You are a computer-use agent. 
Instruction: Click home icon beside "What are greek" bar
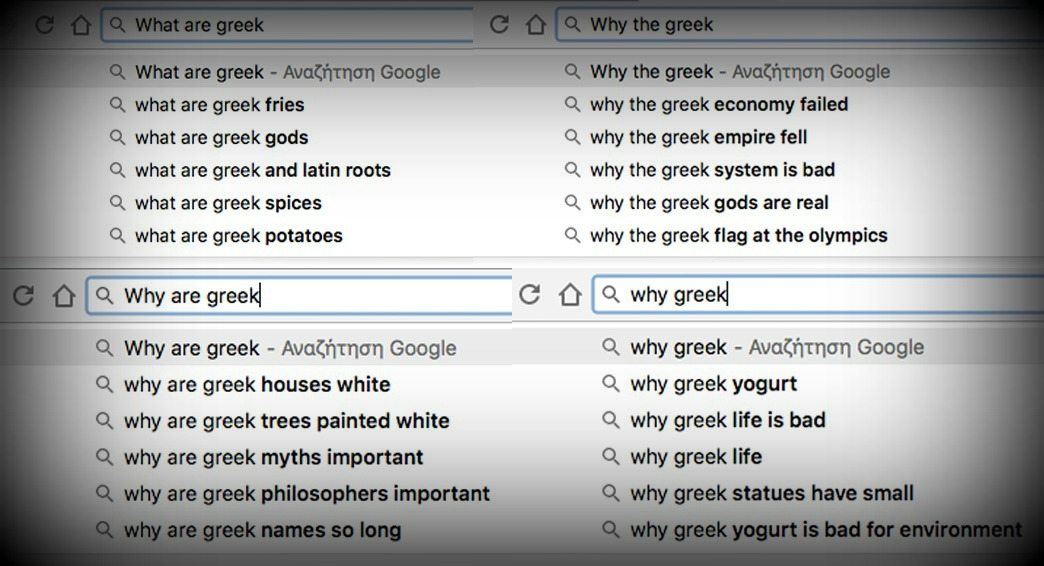[80, 25]
